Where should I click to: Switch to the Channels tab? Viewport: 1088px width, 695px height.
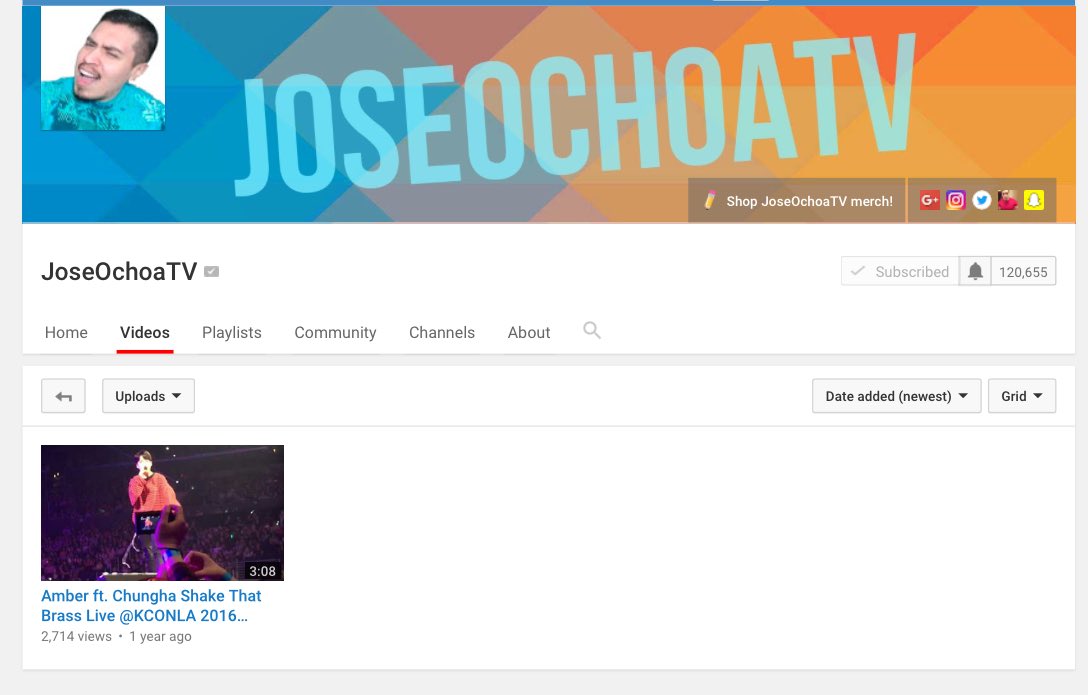pyautogui.click(x=442, y=332)
